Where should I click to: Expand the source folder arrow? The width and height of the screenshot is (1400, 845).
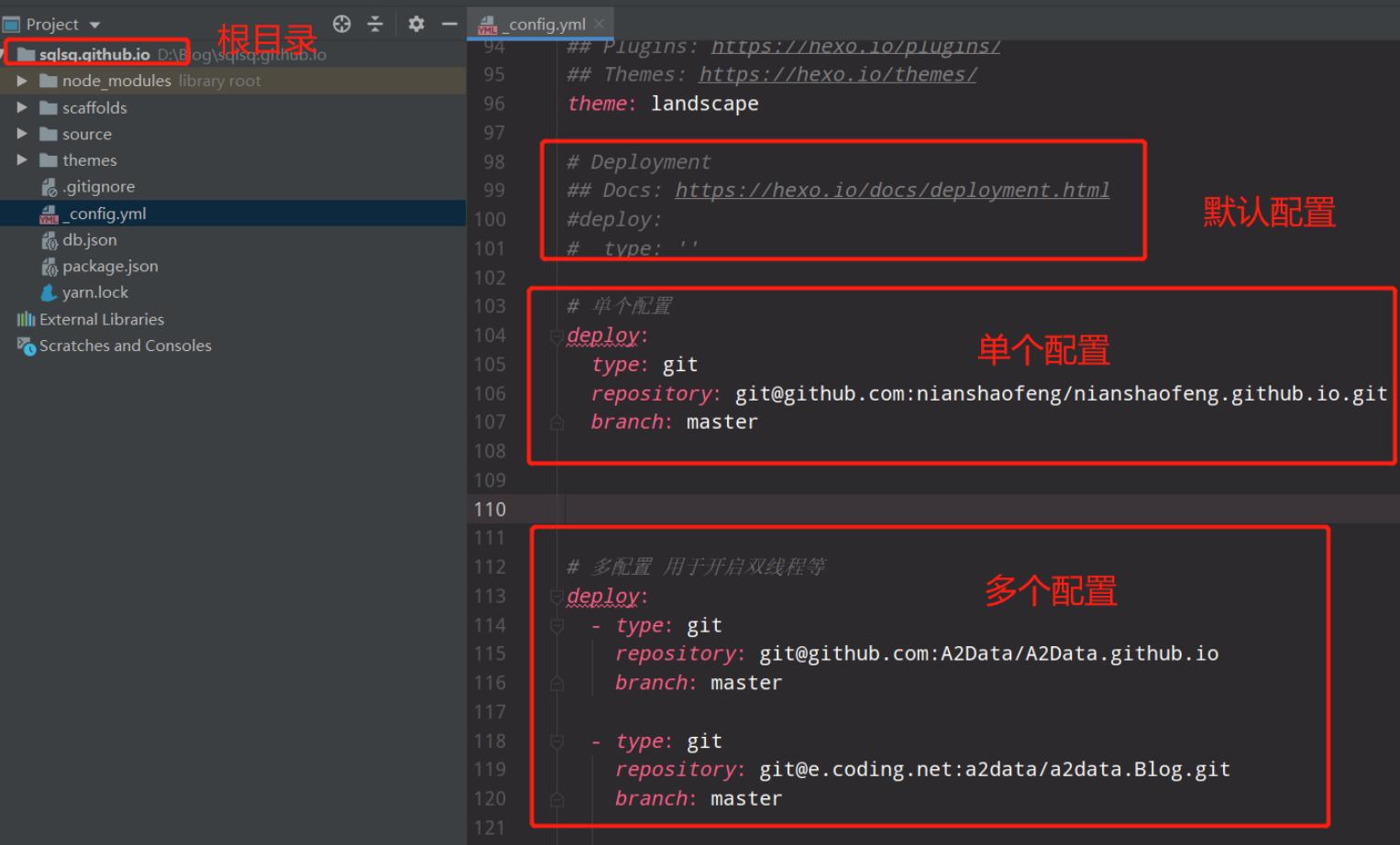pos(22,134)
